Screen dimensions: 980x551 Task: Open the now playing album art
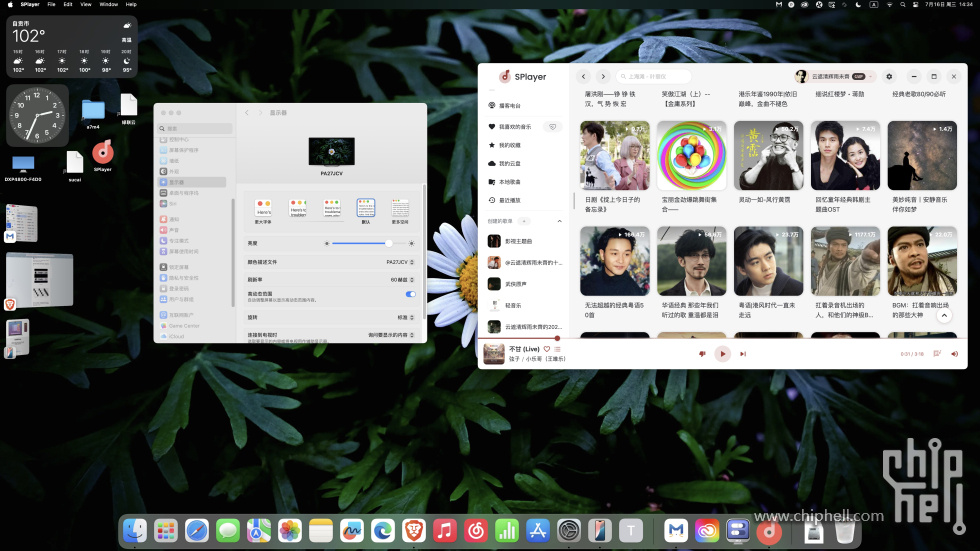pos(494,354)
